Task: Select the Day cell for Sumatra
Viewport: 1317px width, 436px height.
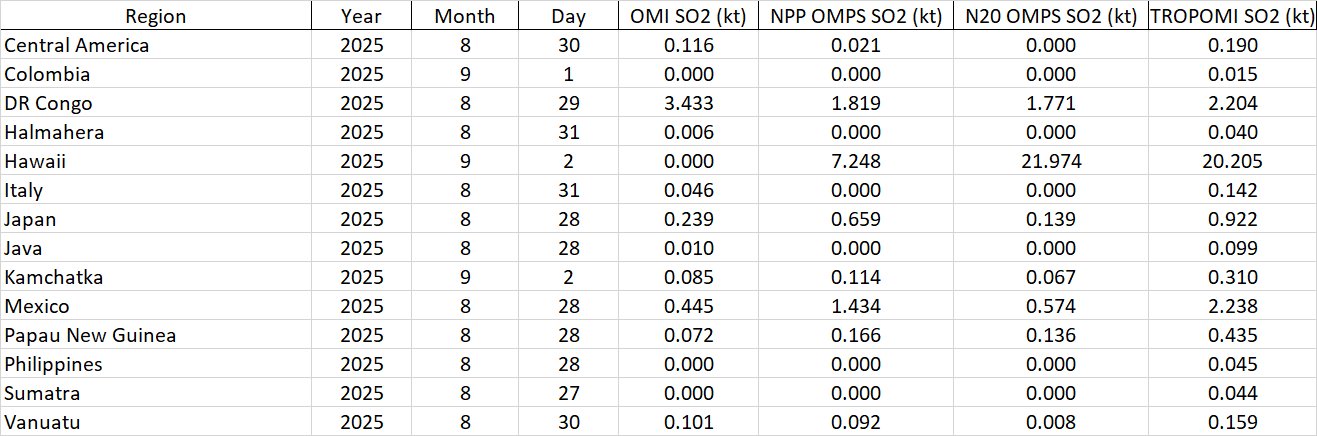Action: click(x=568, y=393)
